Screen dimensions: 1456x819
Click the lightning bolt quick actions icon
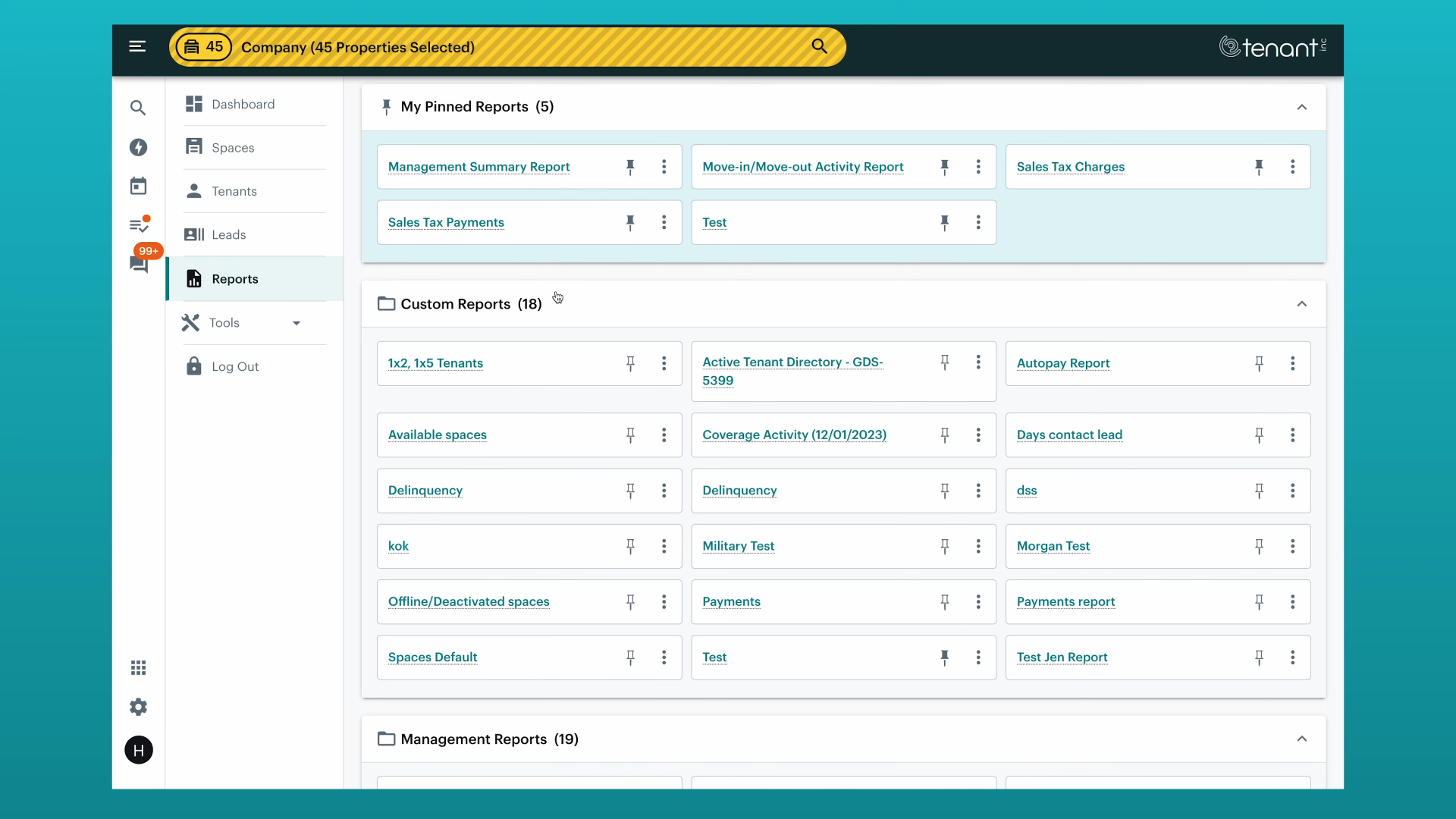138,147
